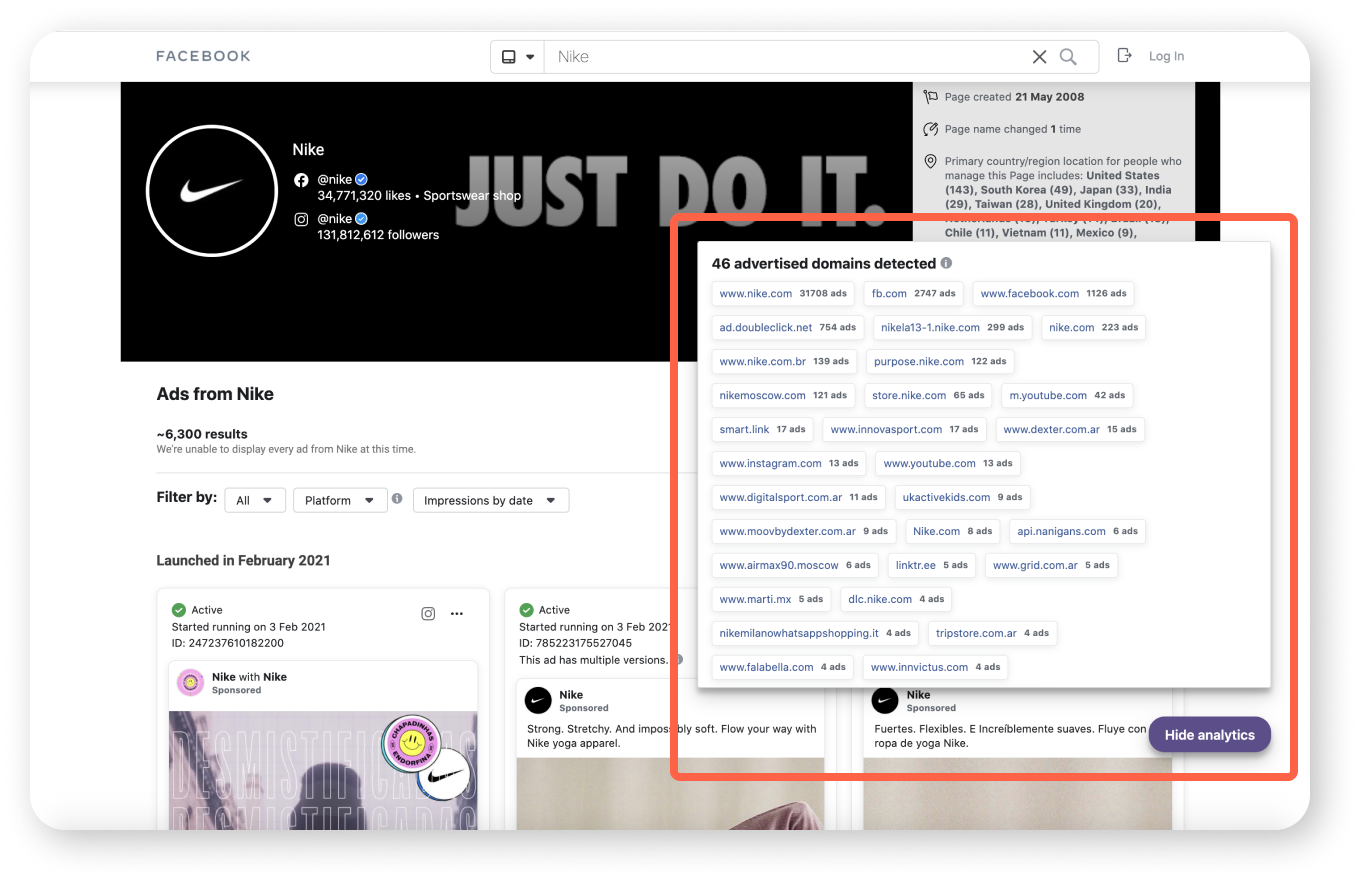Click the ID: 247237610182200 text
Screen dimensions: 1360x880
coord(228,643)
